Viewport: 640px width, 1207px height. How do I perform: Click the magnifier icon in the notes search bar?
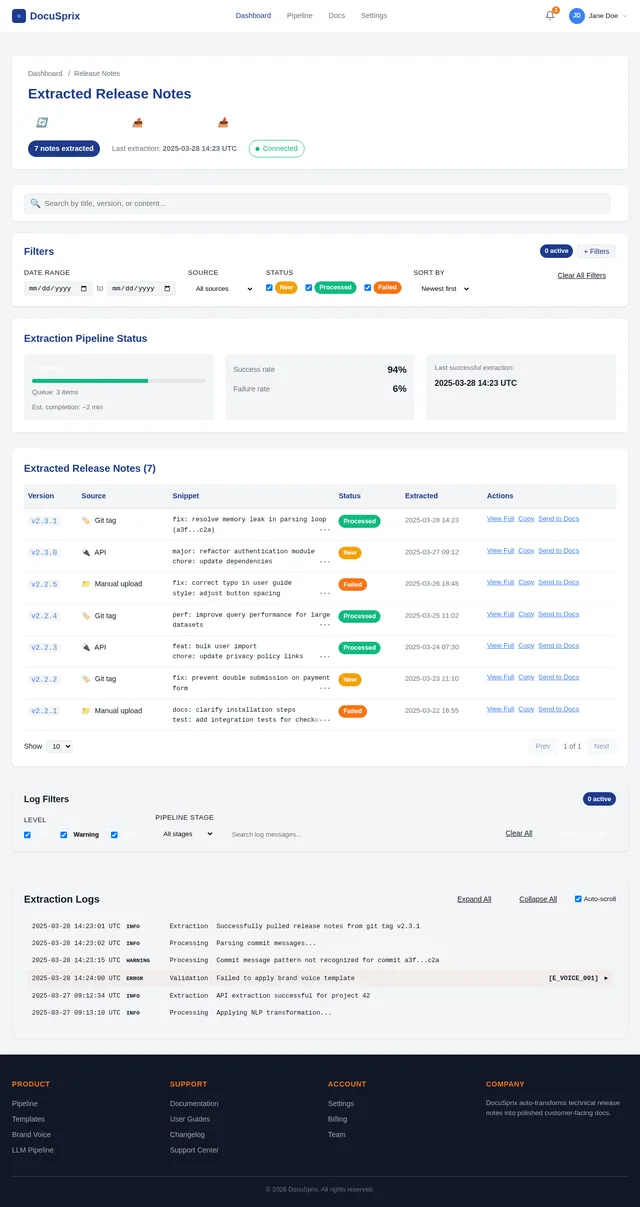[35, 203]
